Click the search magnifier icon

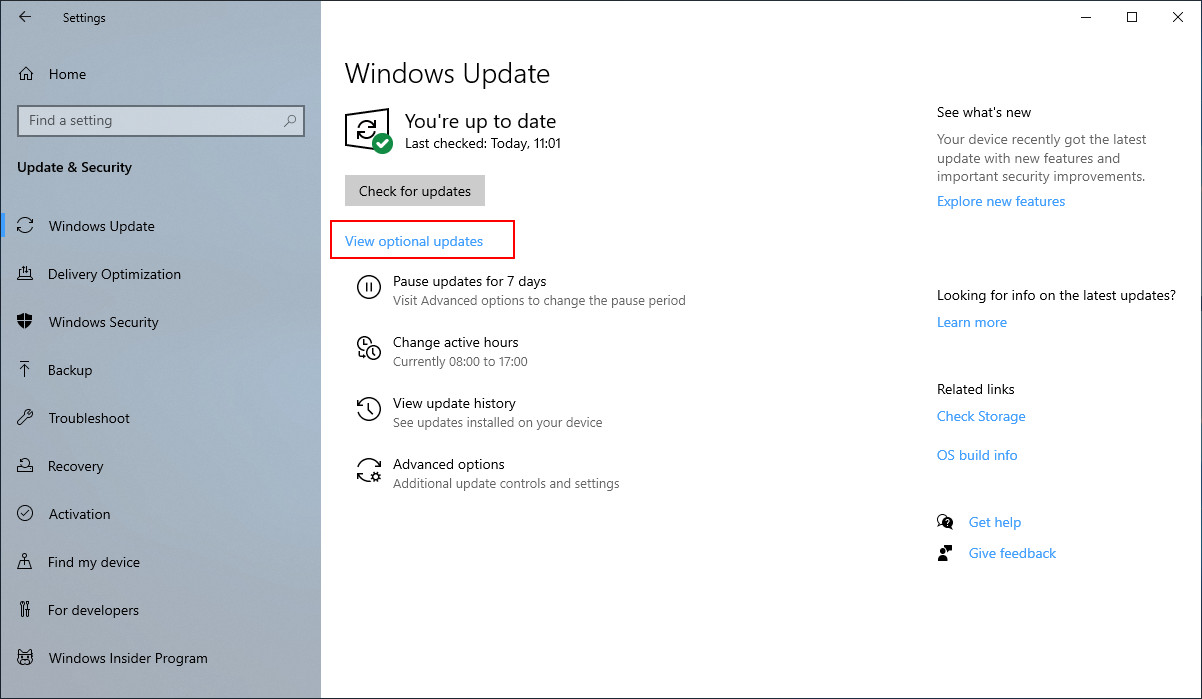(x=290, y=121)
